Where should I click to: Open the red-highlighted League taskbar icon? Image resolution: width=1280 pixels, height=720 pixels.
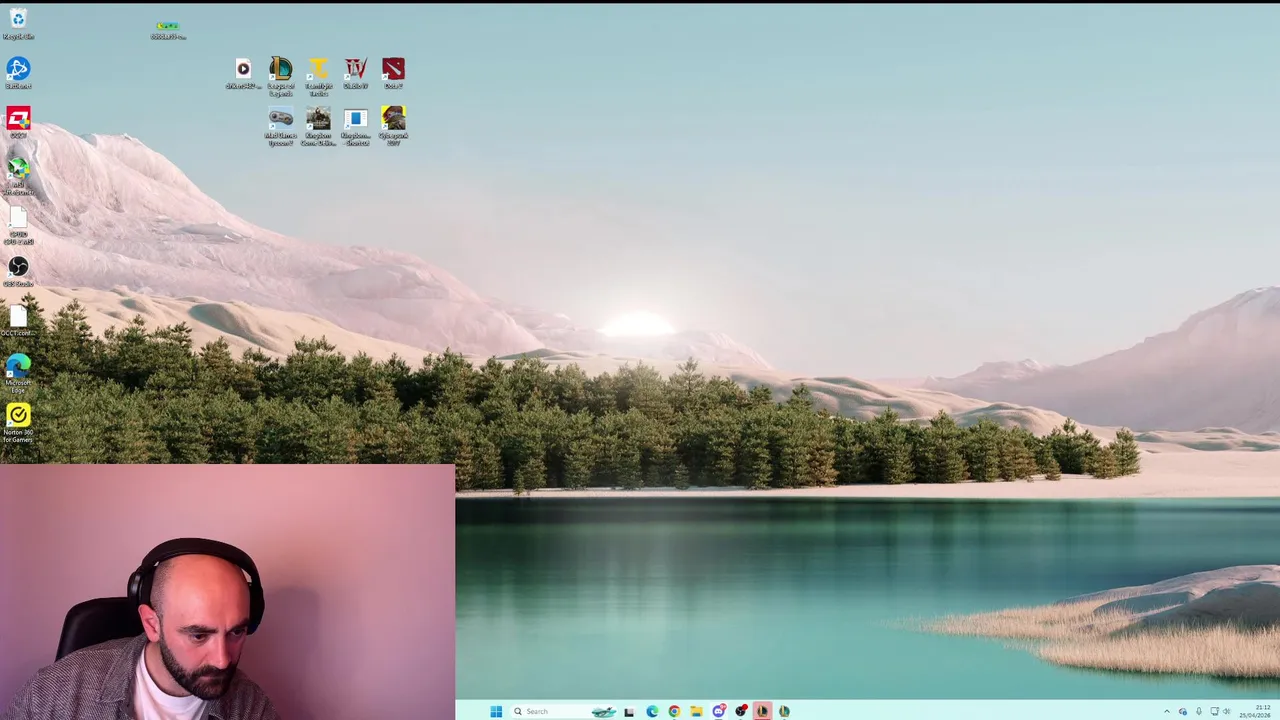click(762, 711)
